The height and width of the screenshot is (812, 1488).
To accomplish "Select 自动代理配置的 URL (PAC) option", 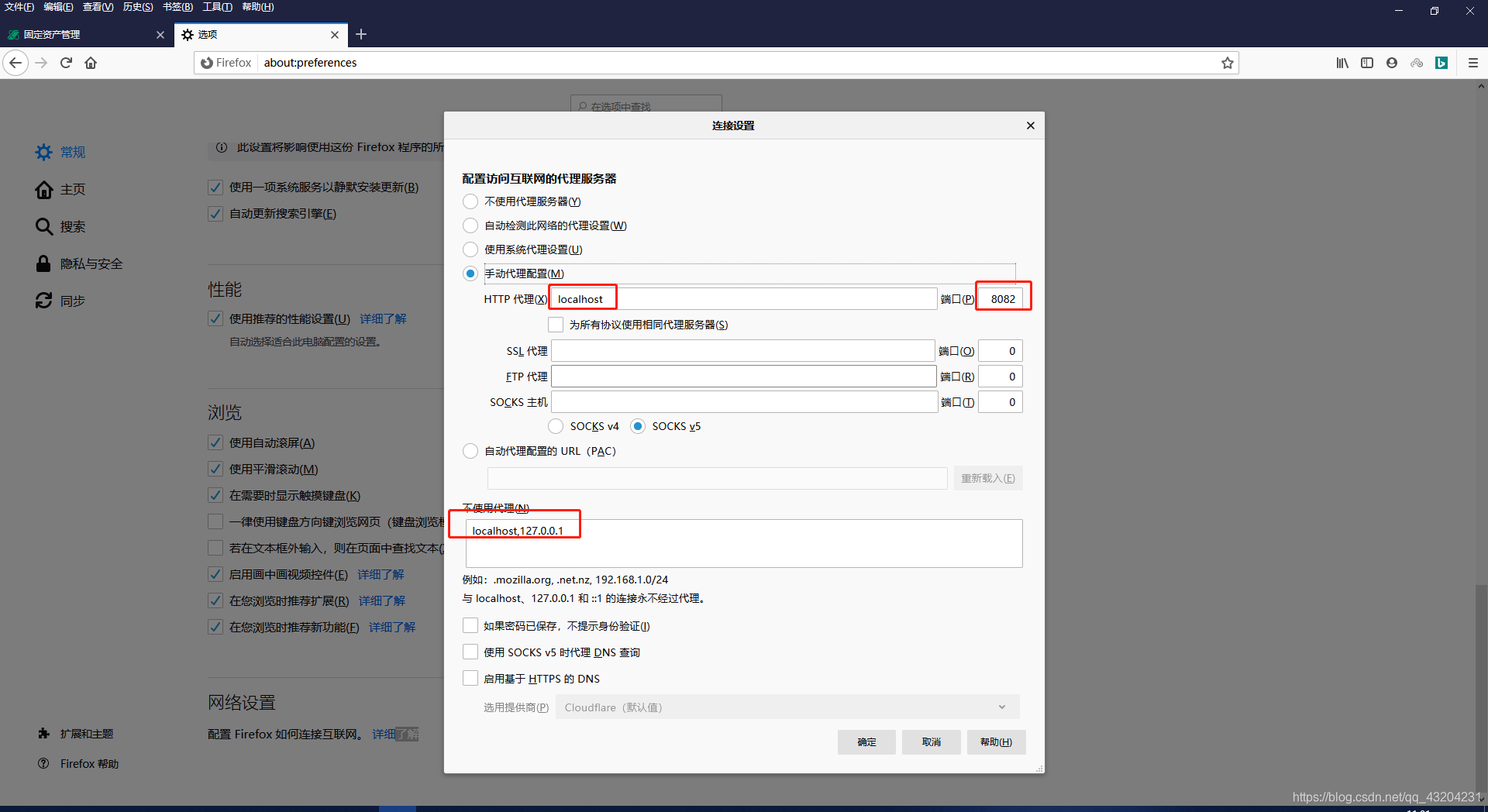I will click(x=470, y=451).
